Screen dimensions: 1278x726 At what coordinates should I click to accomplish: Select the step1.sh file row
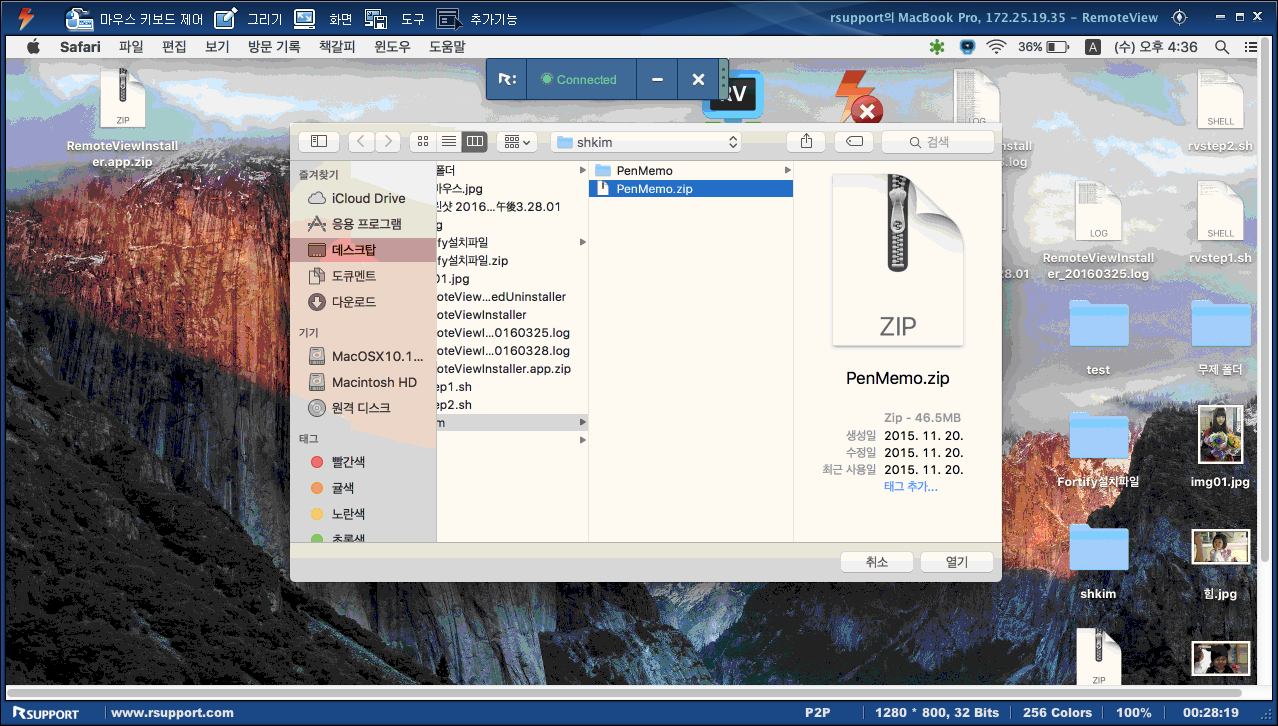512,387
